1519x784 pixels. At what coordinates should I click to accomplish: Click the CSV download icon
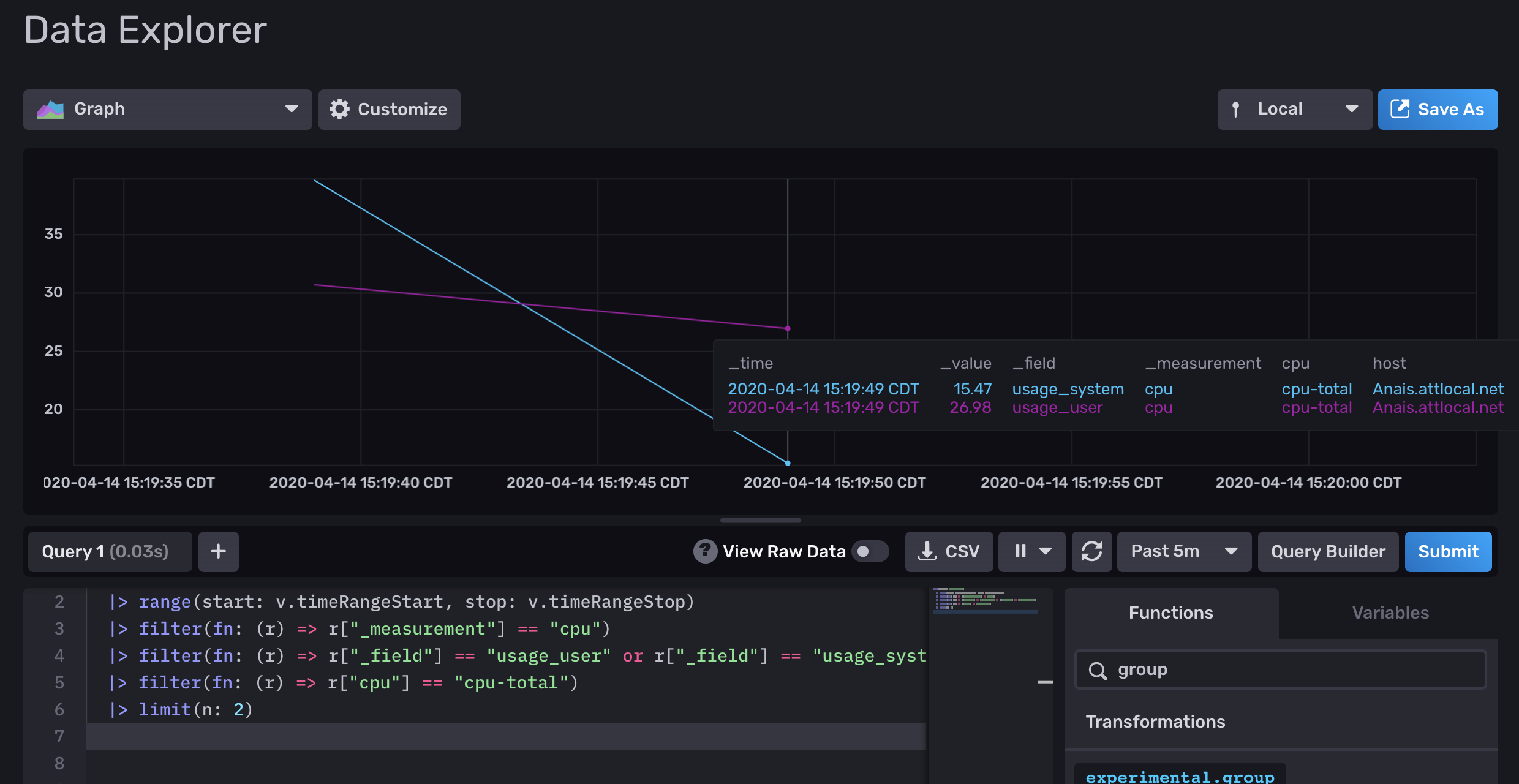tap(927, 551)
